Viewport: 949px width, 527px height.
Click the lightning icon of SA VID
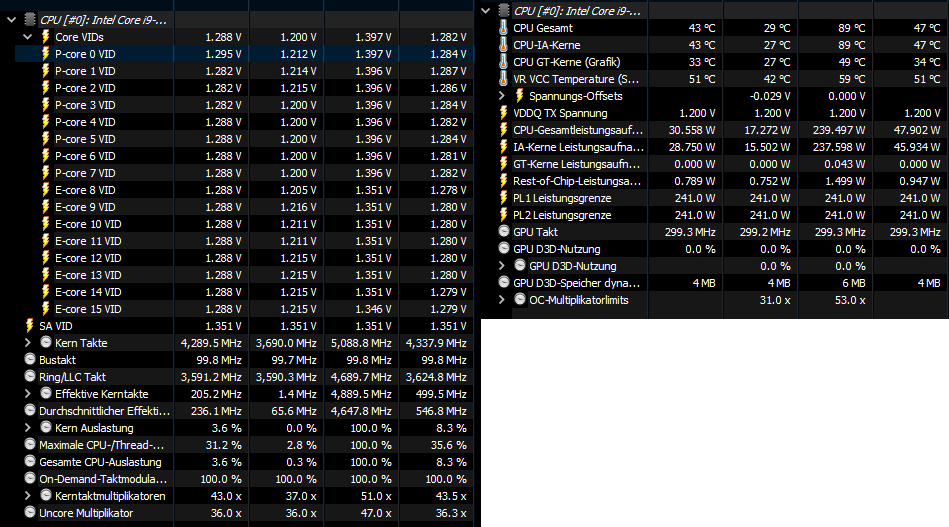(30, 326)
